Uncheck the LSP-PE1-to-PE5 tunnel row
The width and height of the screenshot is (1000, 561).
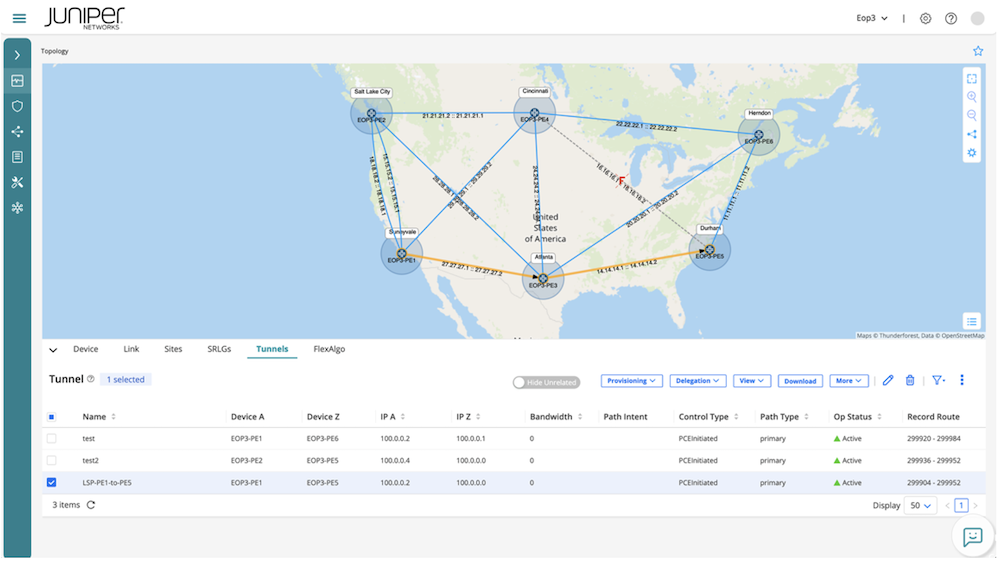[52, 483]
